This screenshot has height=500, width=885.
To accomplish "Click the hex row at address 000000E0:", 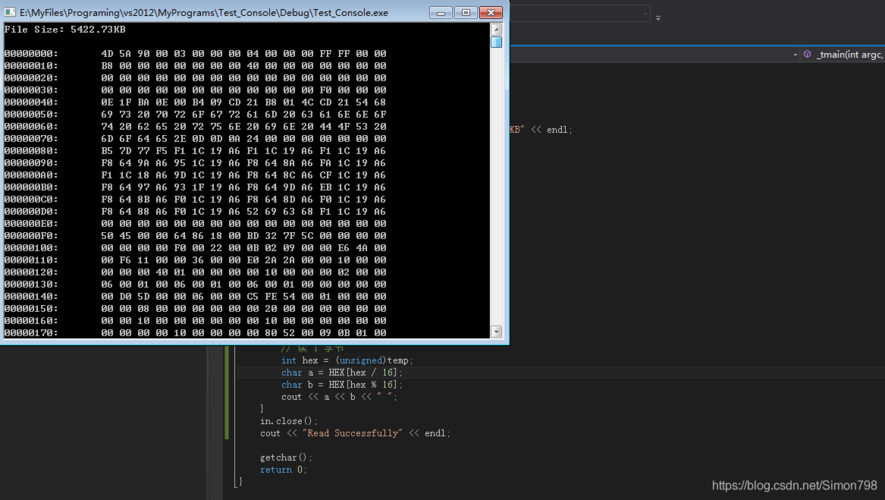I will pyautogui.click(x=195, y=223).
